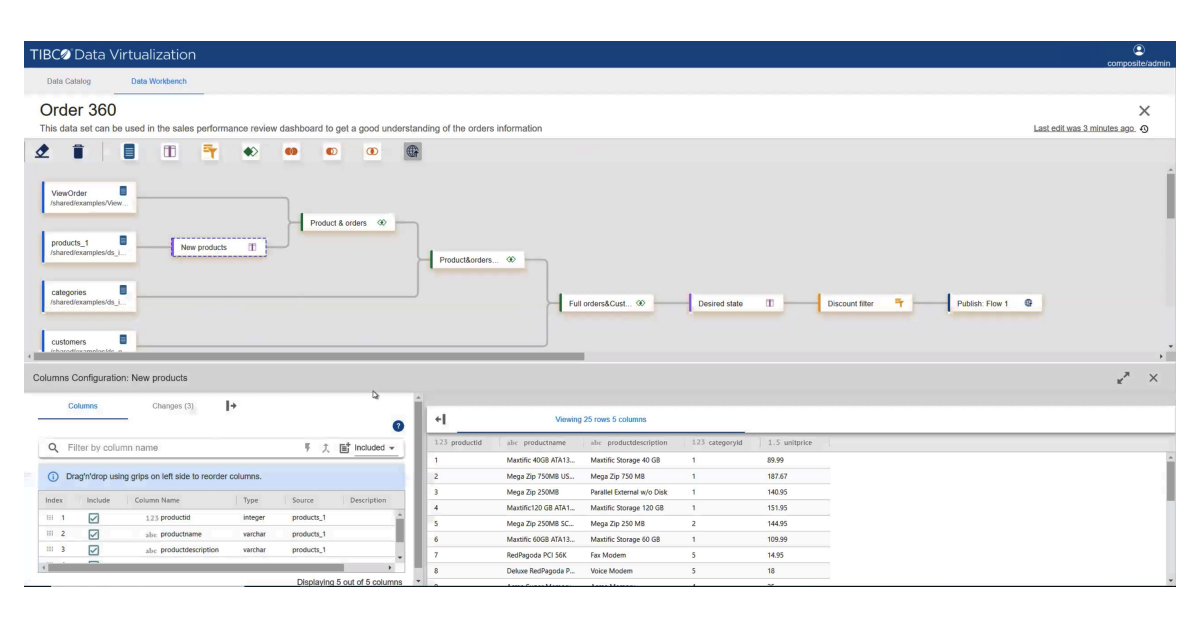Click the preview eye on Product & orders node
Image resolution: width=1200 pixels, height=627 pixels.
[382, 223]
